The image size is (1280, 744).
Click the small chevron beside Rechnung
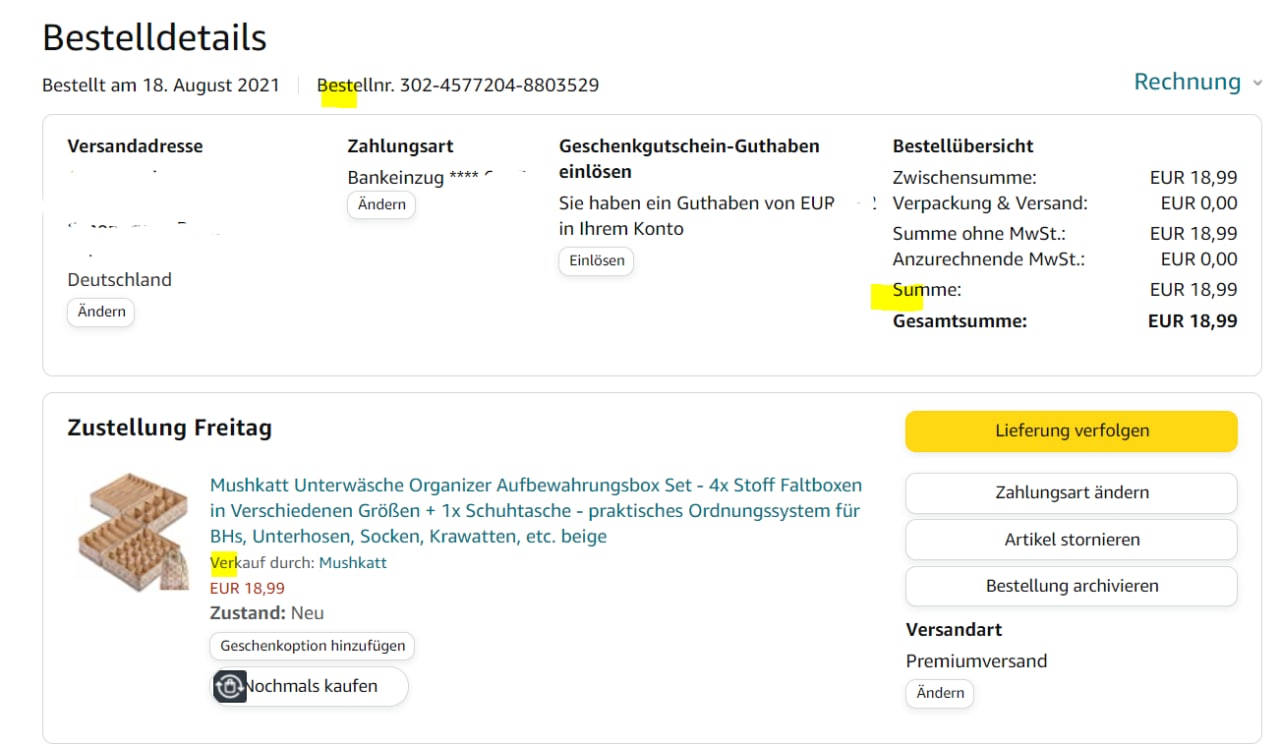pos(1257,83)
